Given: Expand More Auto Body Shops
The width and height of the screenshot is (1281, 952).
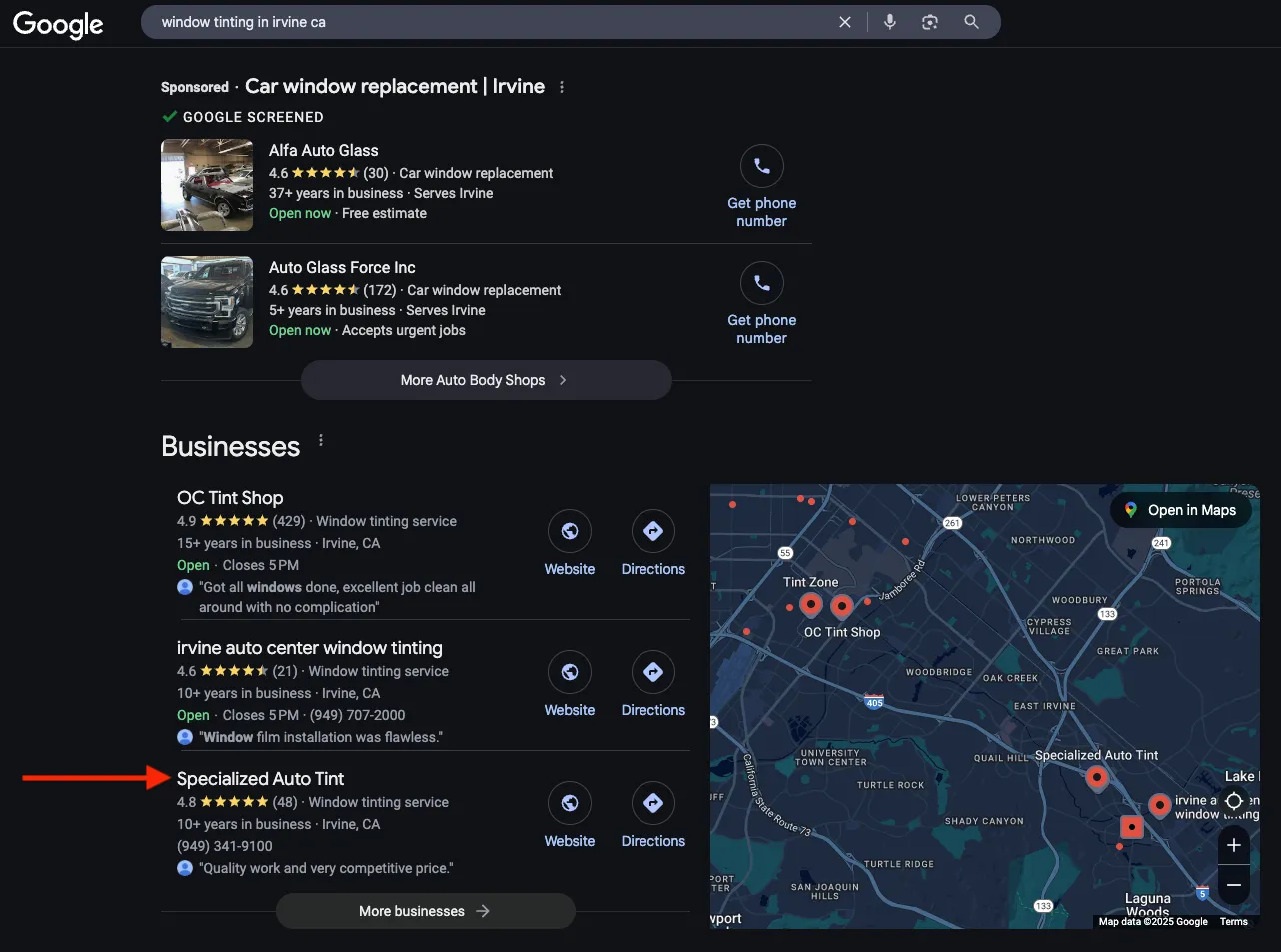Looking at the screenshot, I should (486, 380).
